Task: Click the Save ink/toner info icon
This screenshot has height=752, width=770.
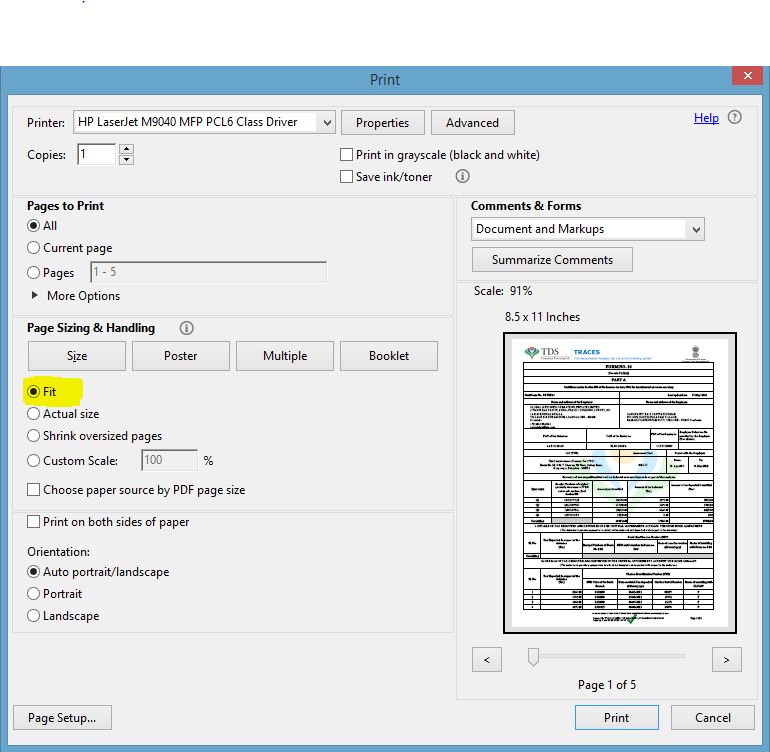Action: 462,176
